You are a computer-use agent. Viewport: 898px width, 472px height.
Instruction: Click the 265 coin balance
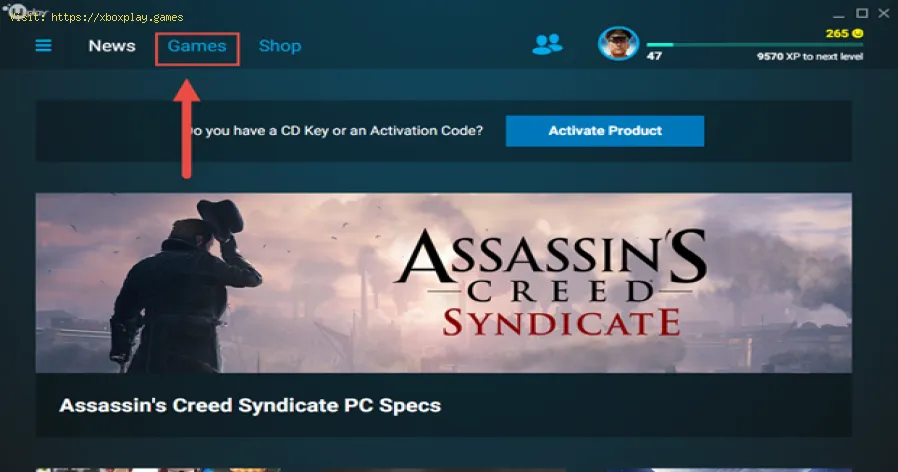pos(837,33)
